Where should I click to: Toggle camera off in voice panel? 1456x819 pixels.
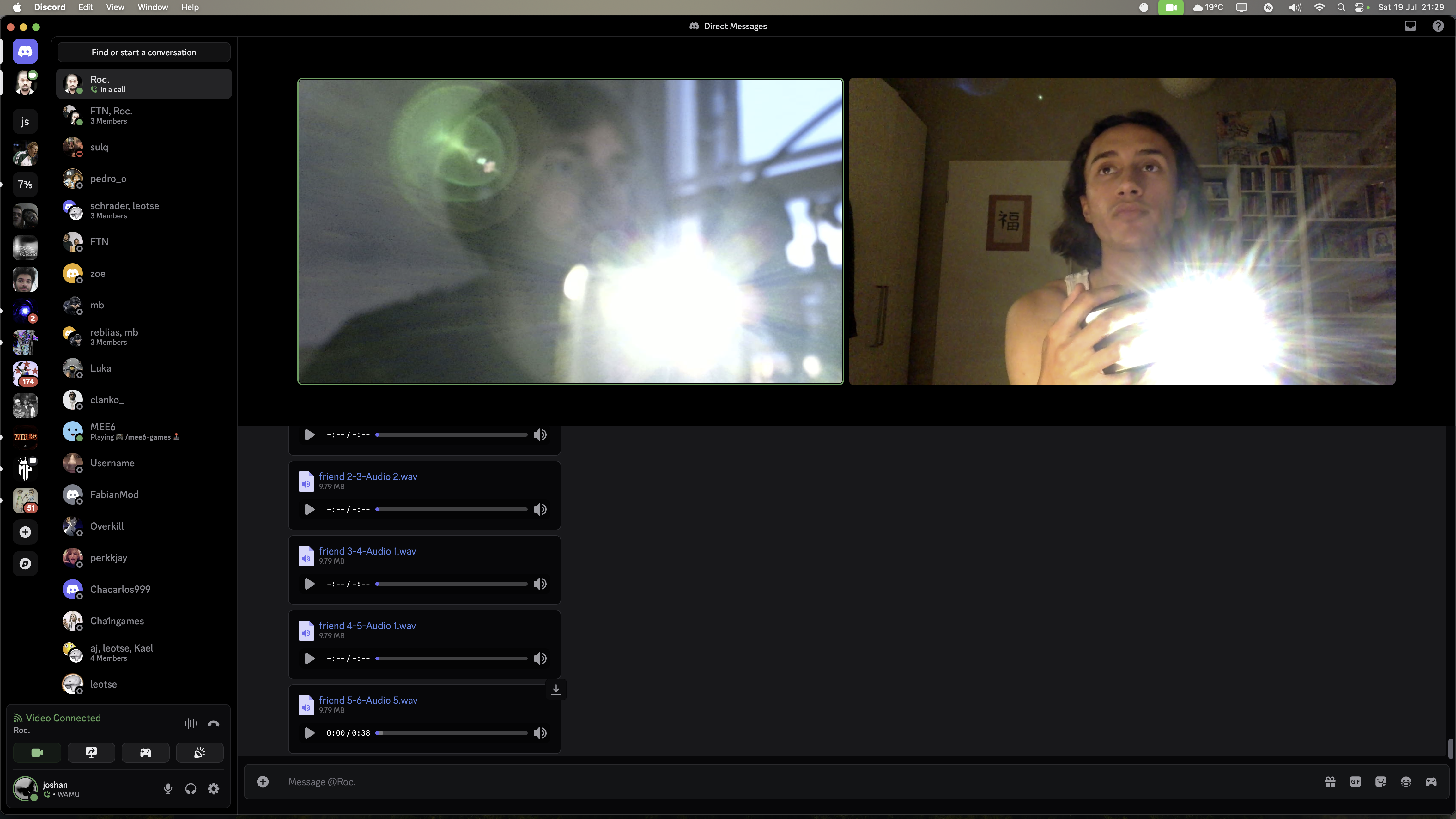tap(37, 752)
